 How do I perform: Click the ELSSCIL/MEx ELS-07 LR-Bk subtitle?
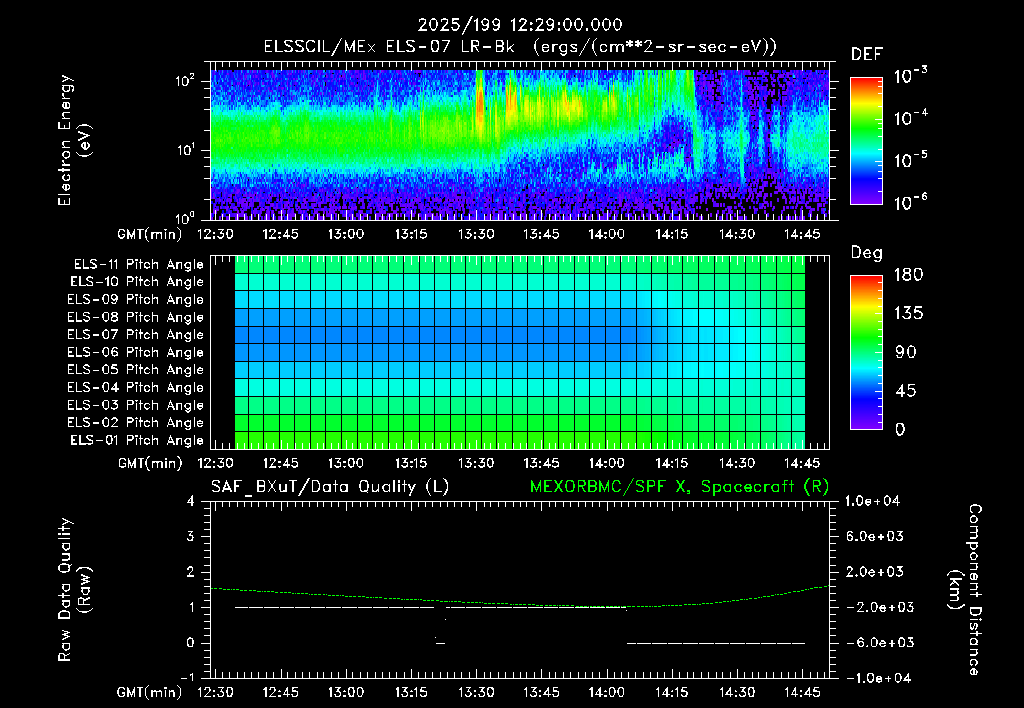[x=389, y=47]
